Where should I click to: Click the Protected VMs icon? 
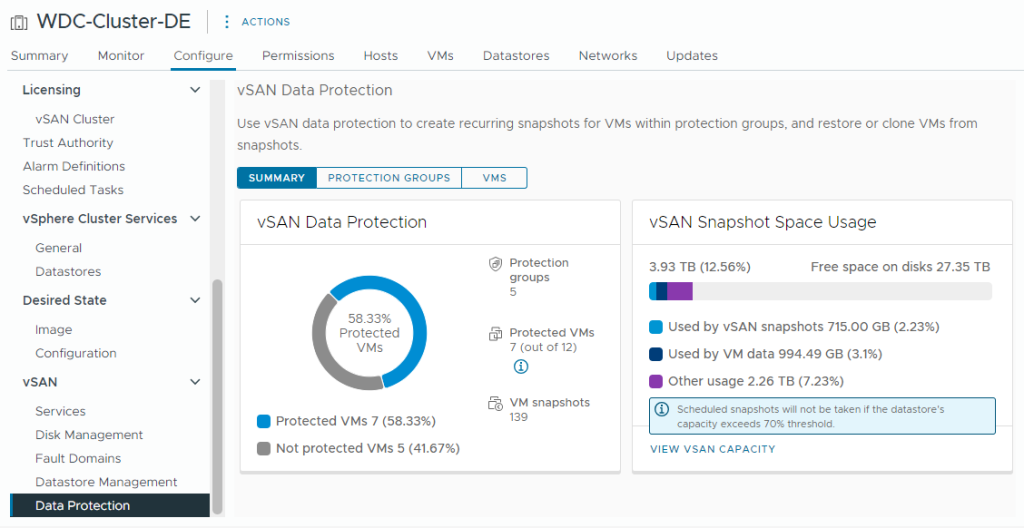[494, 334]
